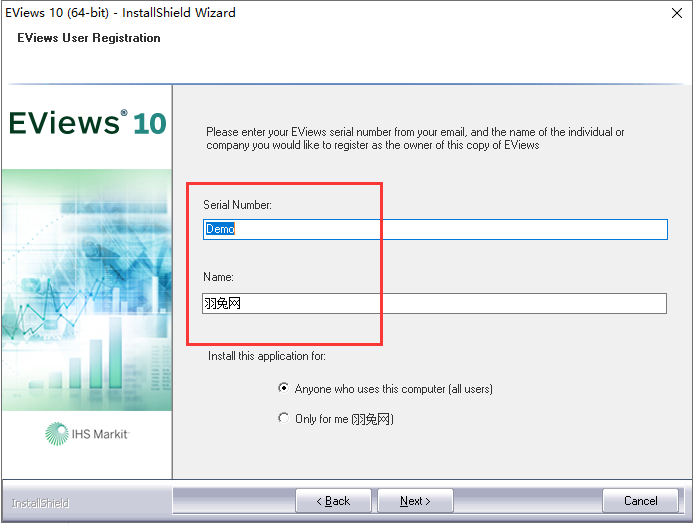Click the window title bar text
696x525 pixels.
pyautogui.click(x=121, y=13)
